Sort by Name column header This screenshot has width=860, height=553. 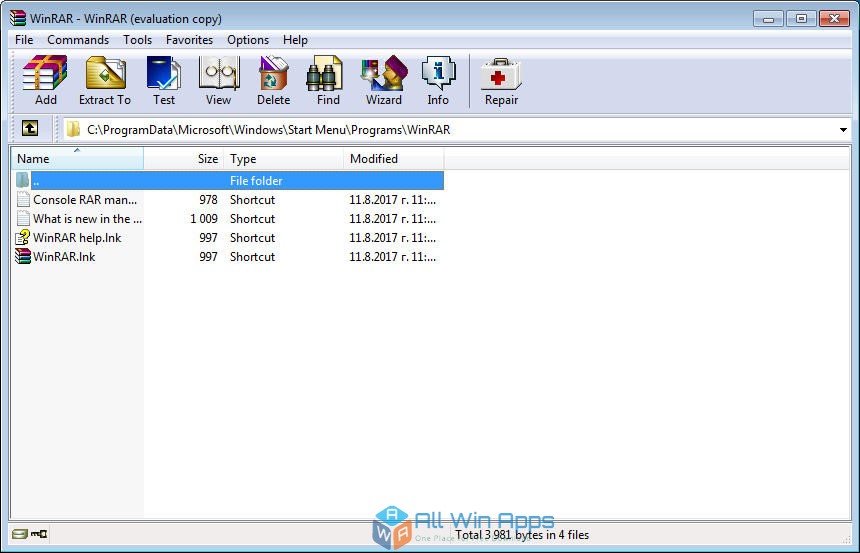[77, 159]
